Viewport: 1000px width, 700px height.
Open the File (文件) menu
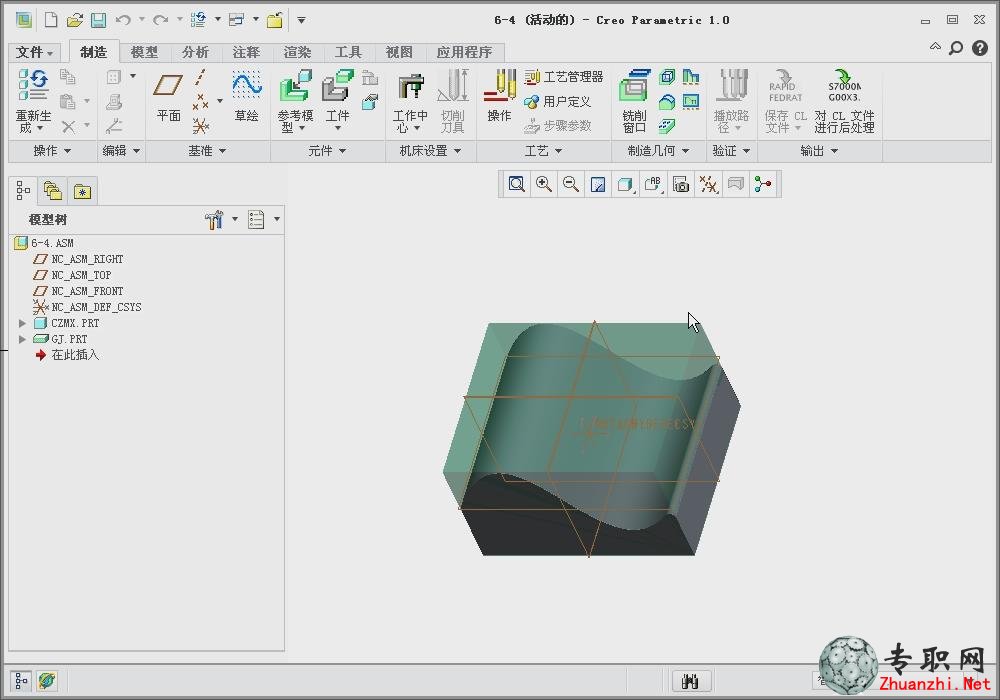pos(34,52)
